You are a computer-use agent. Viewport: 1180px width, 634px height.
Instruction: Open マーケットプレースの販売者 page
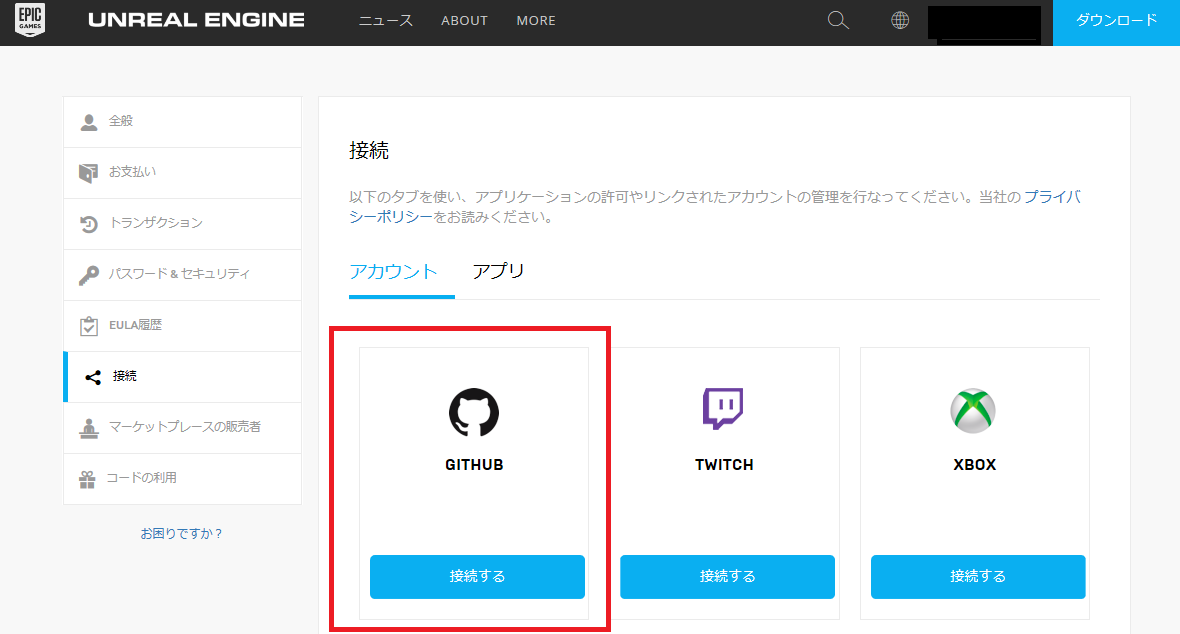183,428
